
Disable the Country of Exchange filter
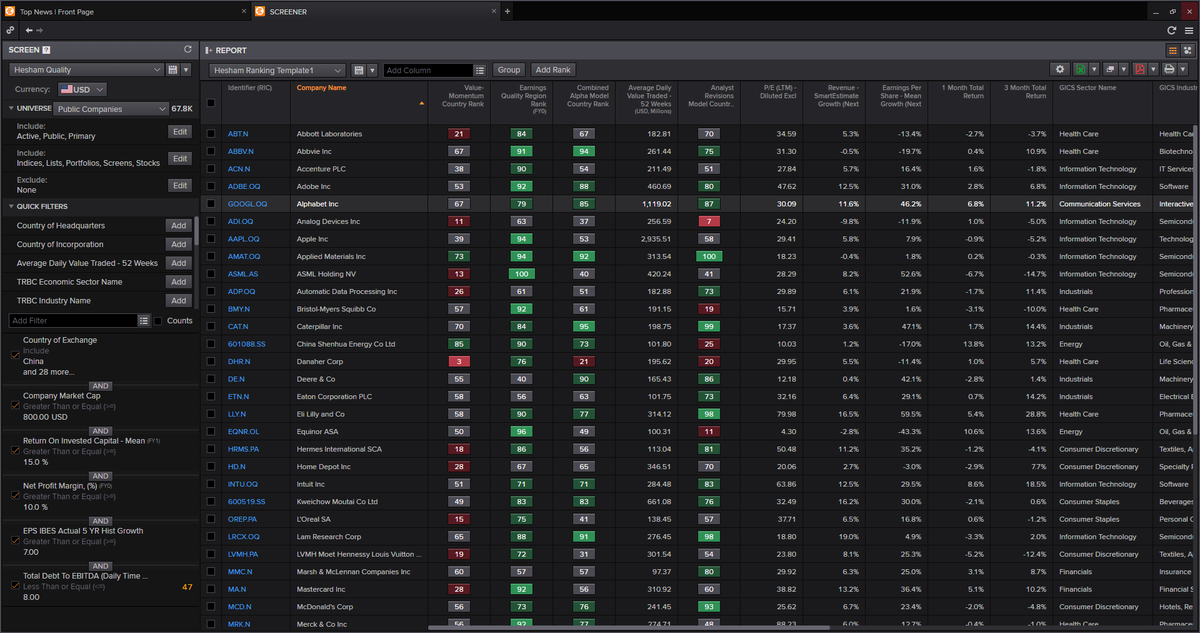14,354
